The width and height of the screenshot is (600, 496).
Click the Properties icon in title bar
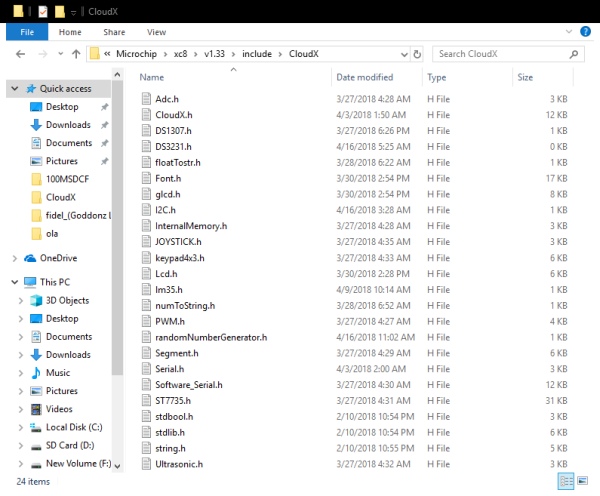[43, 11]
